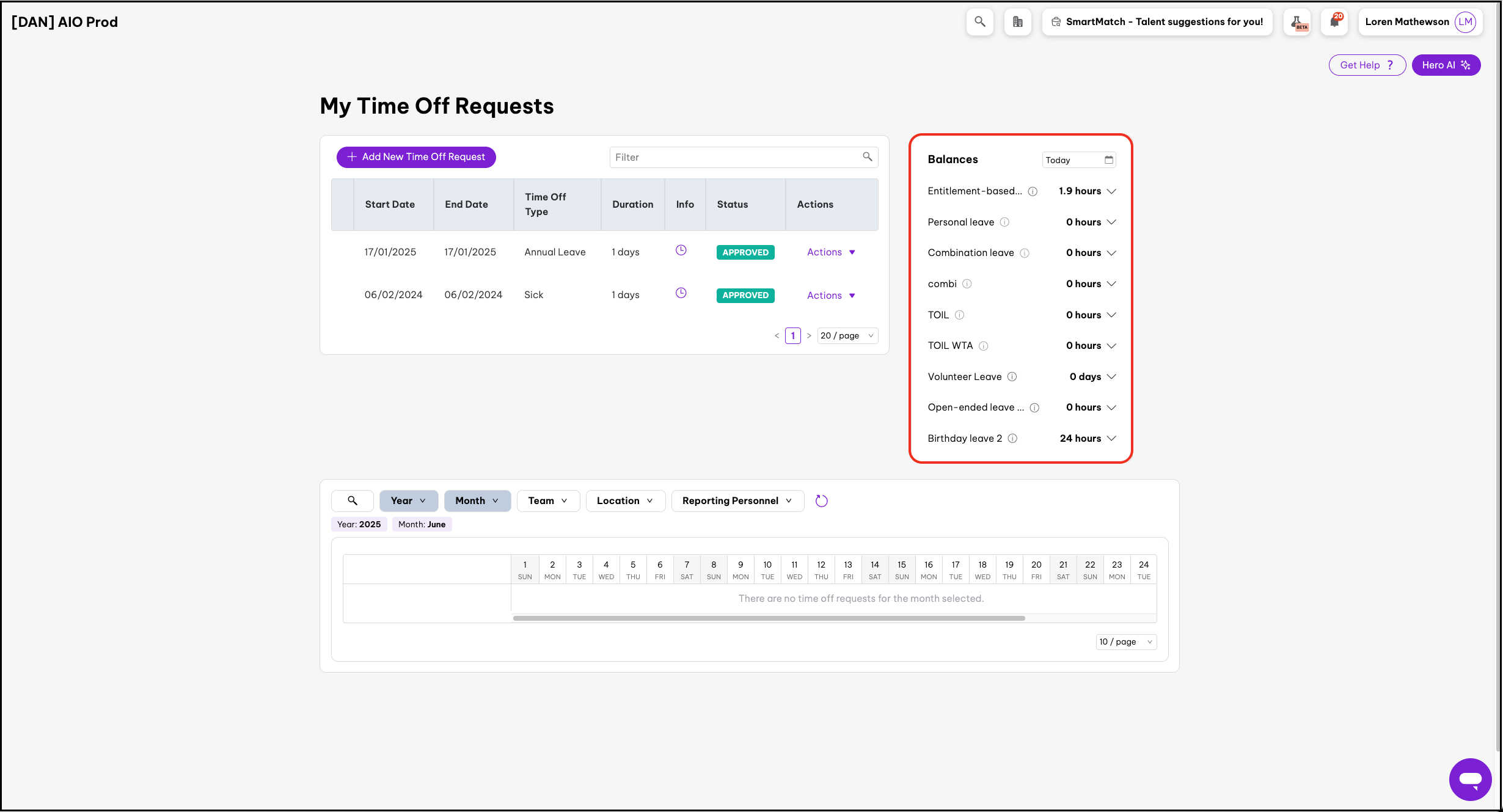The height and width of the screenshot is (812, 1503).
Task: Click day 12 THU in calendar header
Action: [x=821, y=570]
